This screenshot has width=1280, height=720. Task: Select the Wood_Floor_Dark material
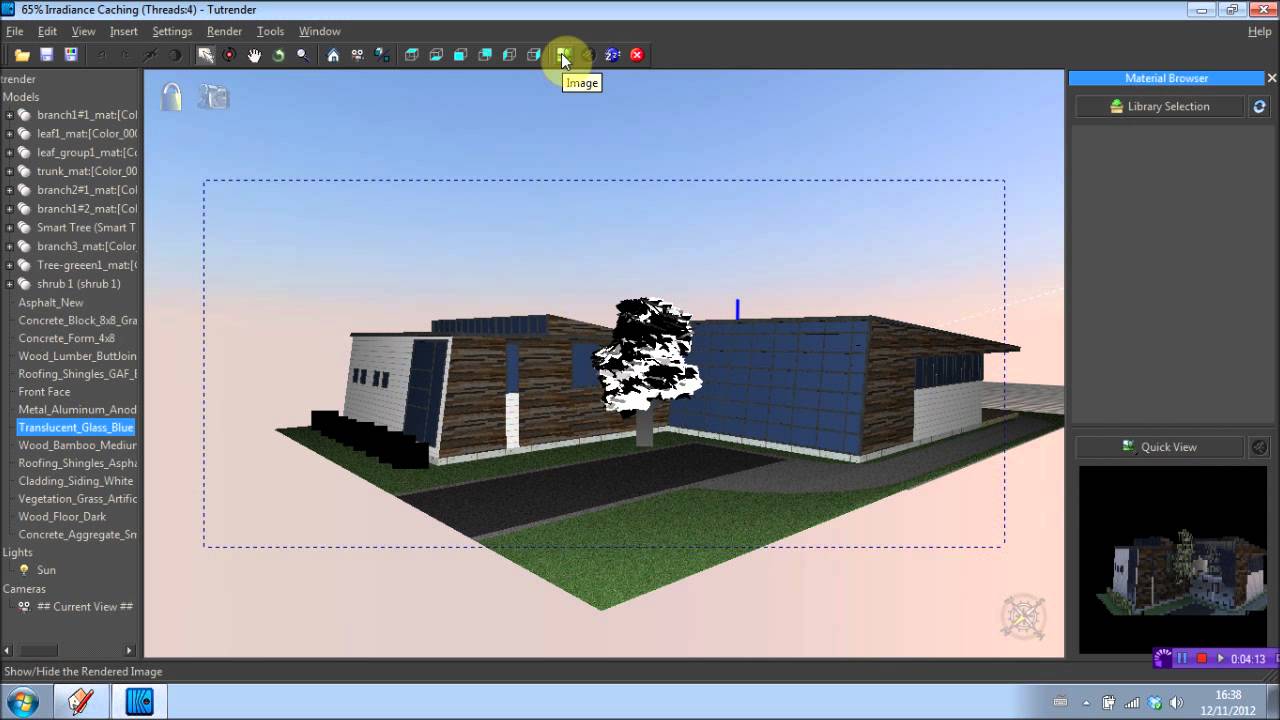point(62,517)
